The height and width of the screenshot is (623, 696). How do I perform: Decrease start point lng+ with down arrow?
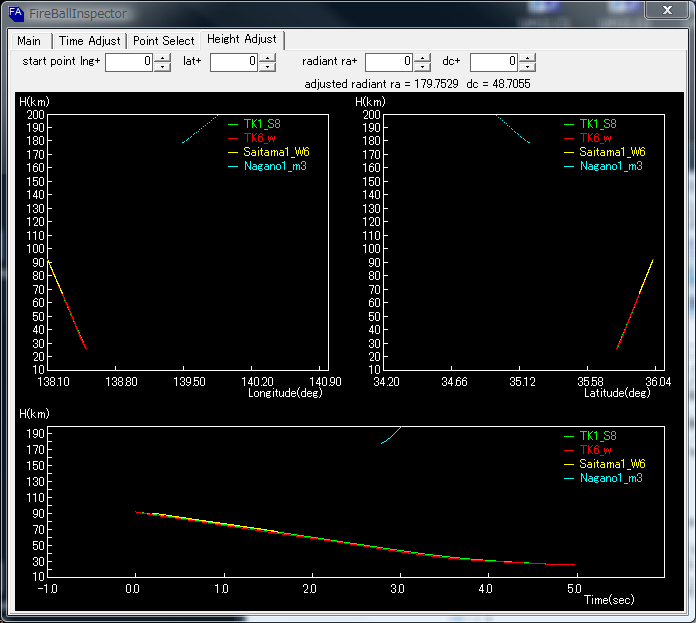tap(162, 67)
